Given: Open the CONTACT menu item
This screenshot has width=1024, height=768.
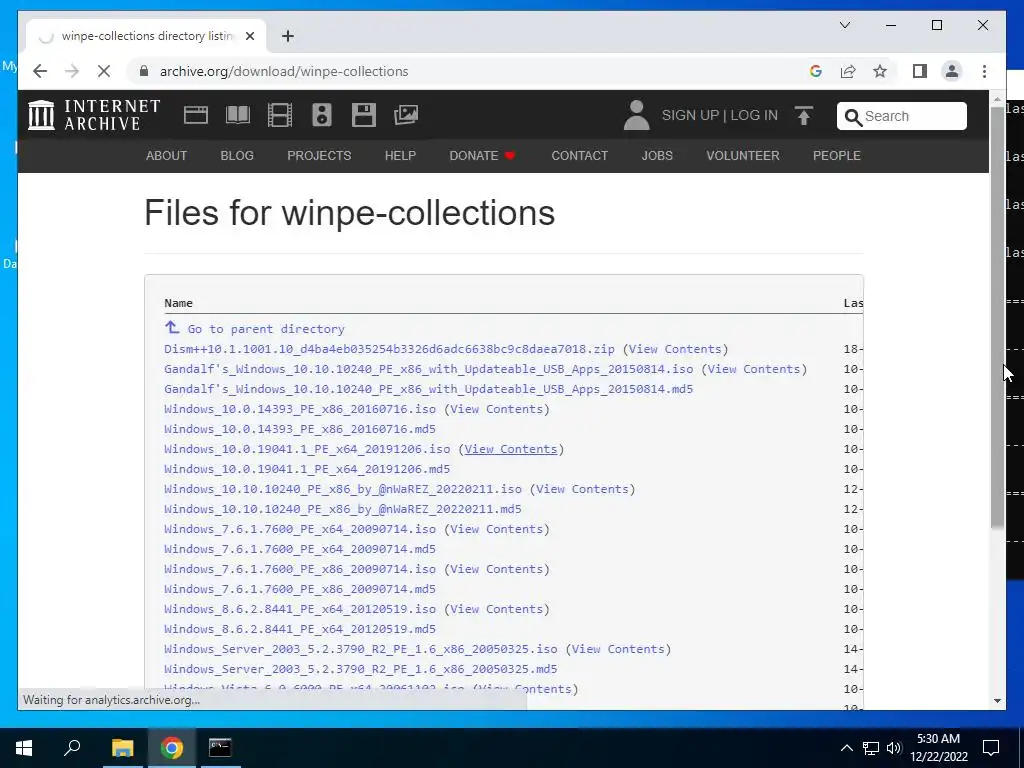Looking at the screenshot, I should pos(579,155).
